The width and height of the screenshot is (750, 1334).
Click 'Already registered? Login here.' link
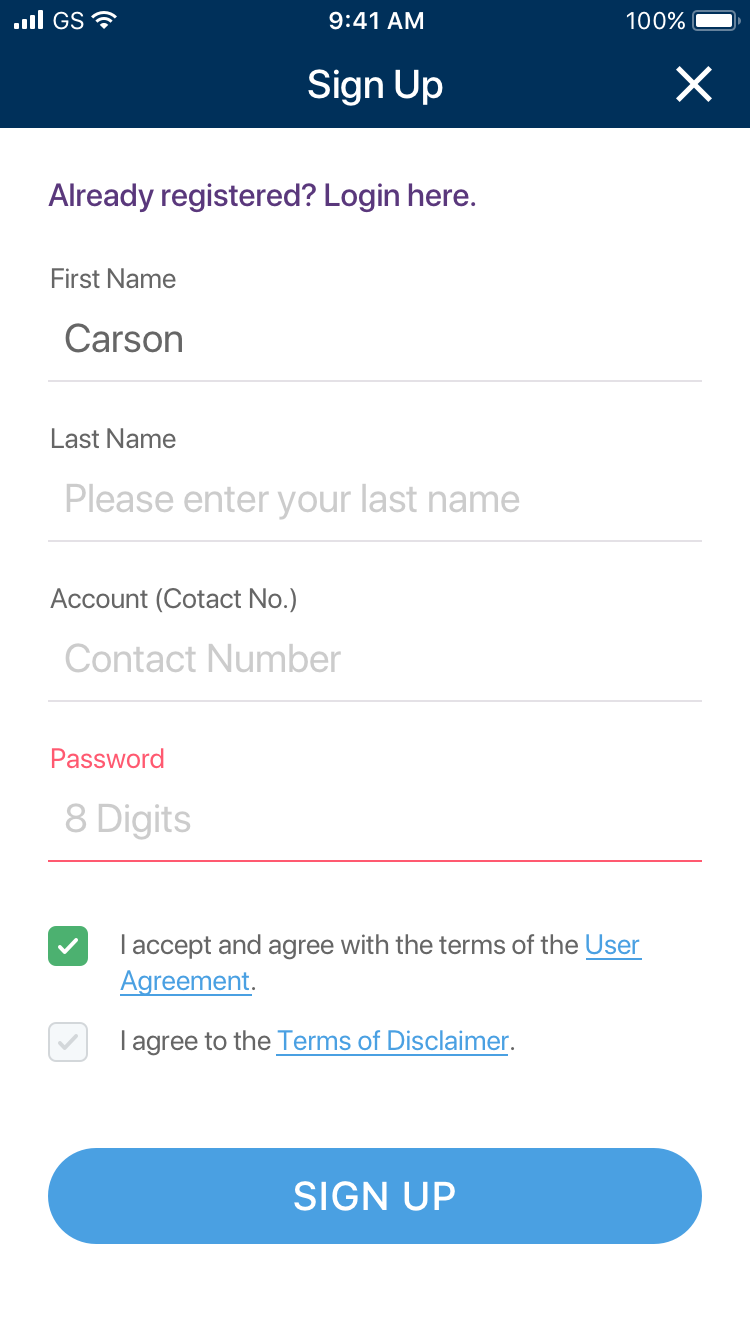(x=262, y=195)
